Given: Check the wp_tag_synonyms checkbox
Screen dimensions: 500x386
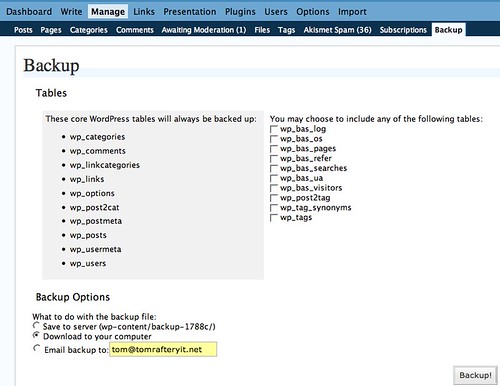Looking at the screenshot, I should pos(274,208).
